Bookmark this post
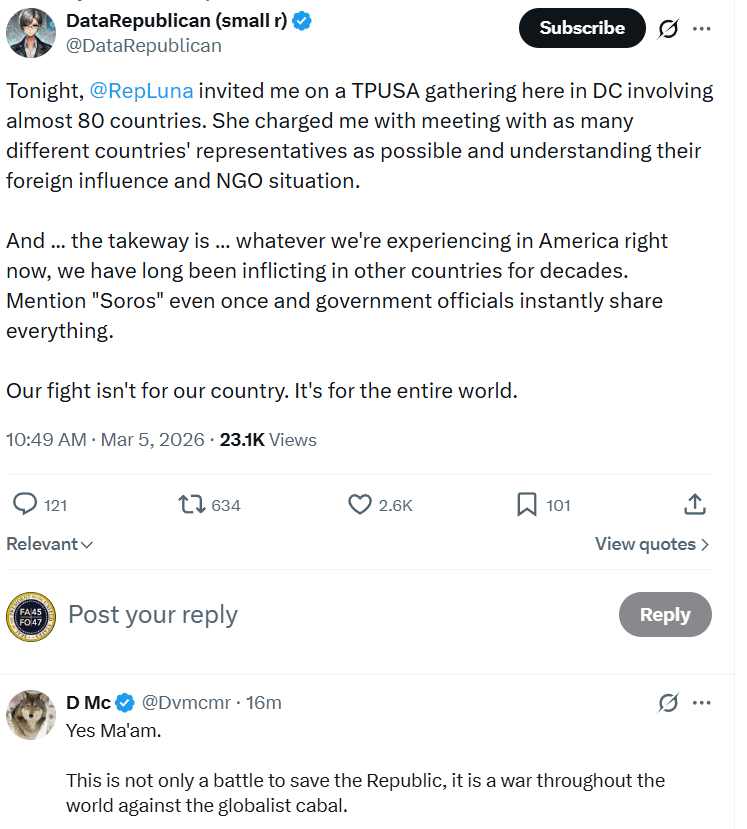This screenshot has height=829, width=747. pos(527,504)
